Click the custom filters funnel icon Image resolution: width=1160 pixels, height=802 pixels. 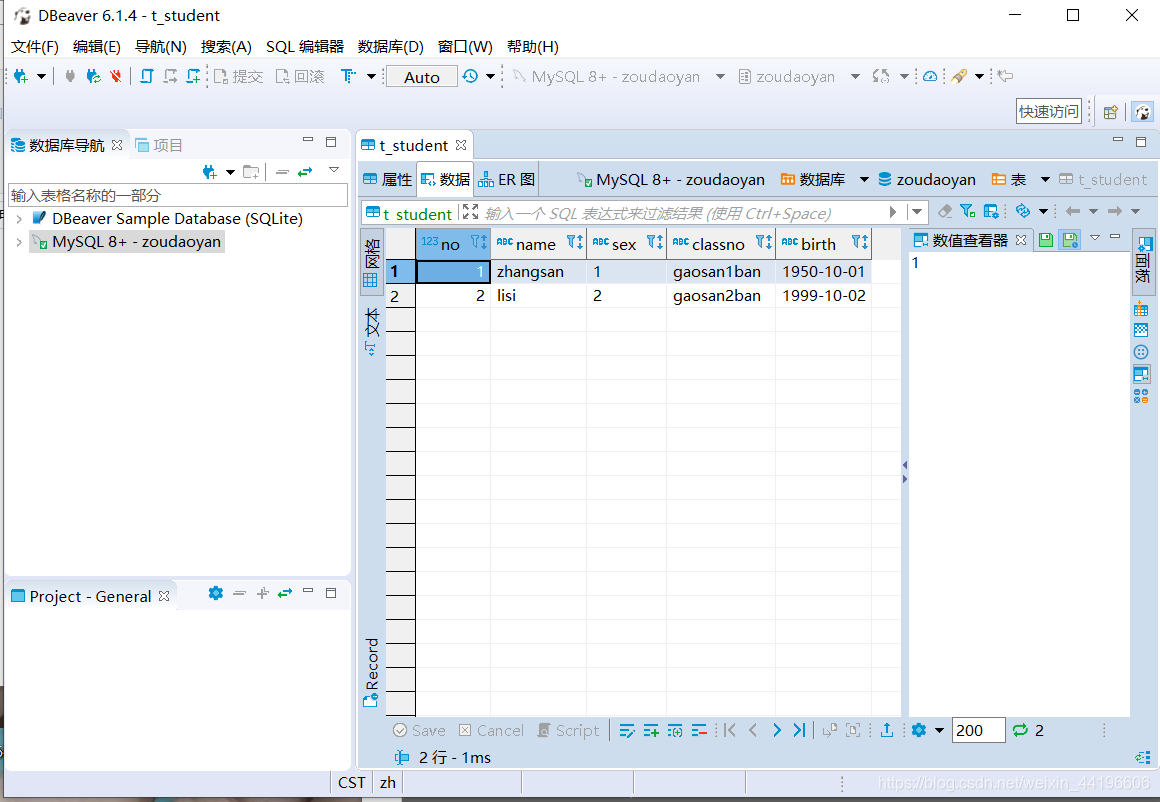coord(968,212)
